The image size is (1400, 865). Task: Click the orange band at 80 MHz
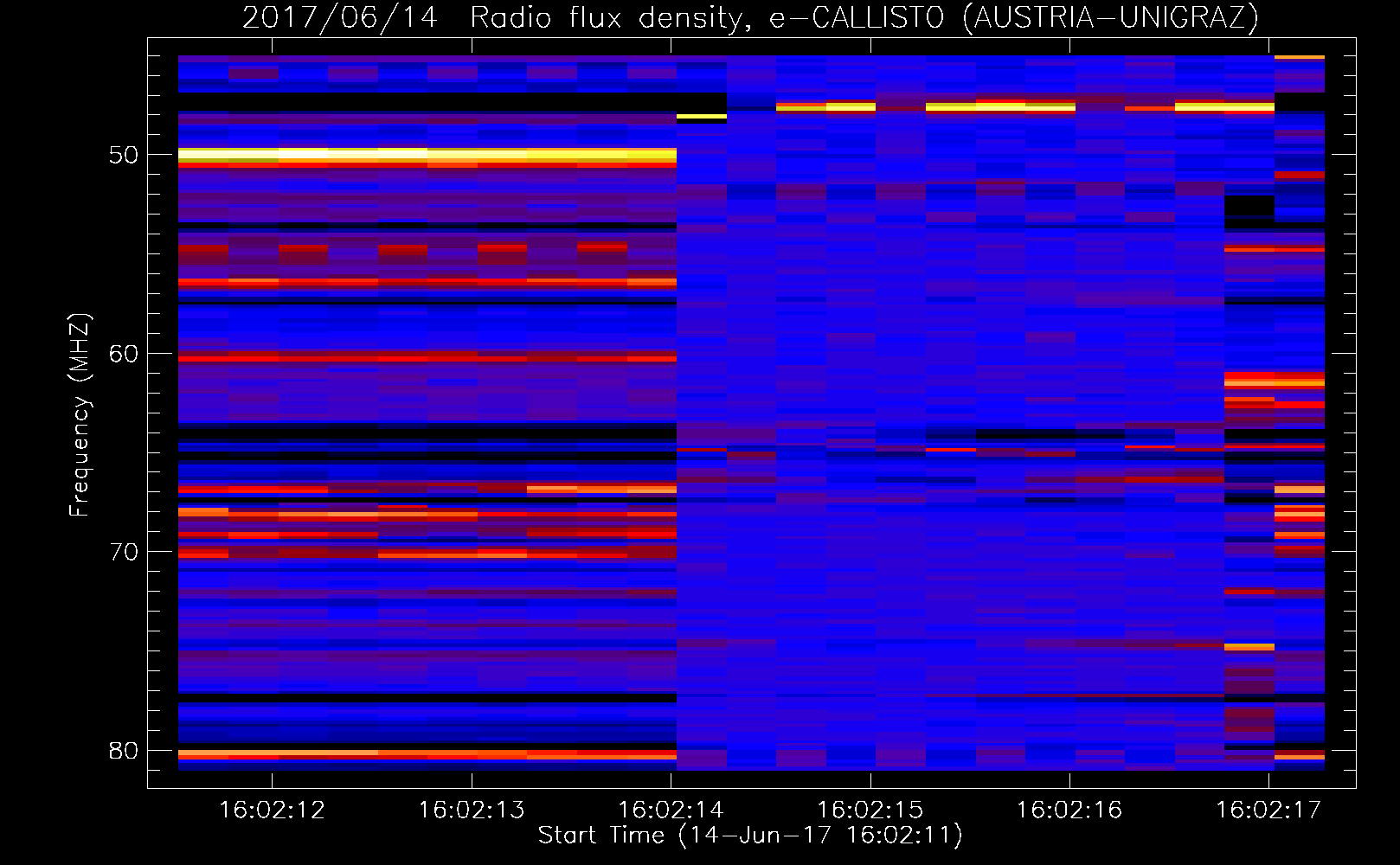(427, 754)
